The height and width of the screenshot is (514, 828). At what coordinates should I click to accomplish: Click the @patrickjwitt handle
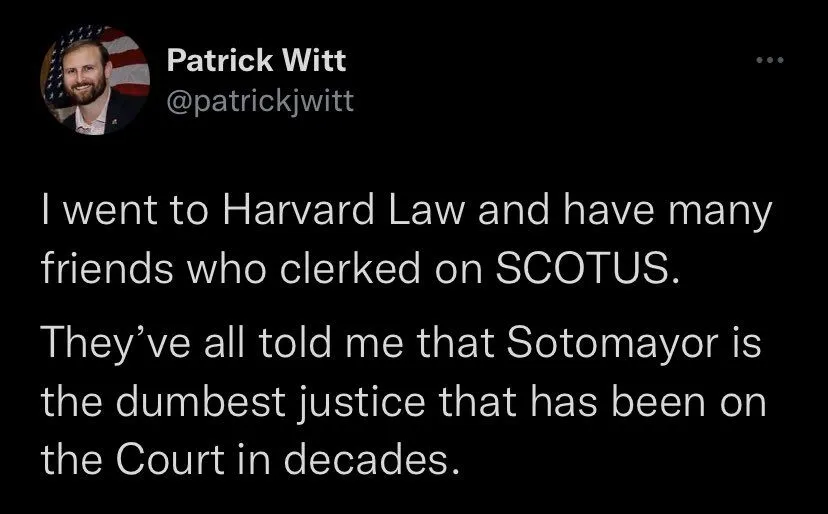click(257, 101)
